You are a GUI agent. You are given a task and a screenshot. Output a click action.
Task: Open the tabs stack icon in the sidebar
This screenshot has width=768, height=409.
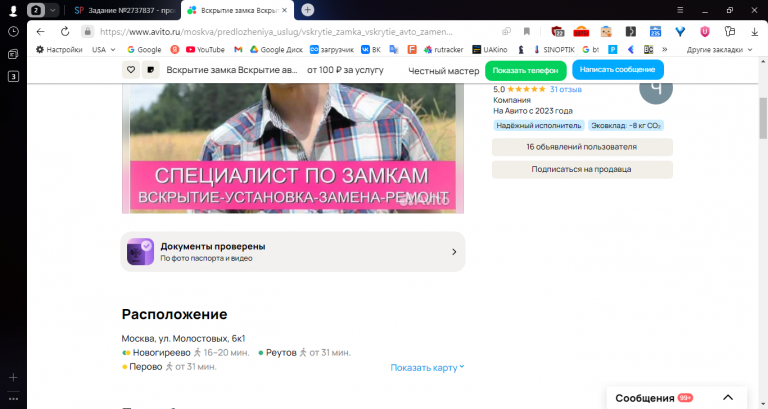coord(13,54)
